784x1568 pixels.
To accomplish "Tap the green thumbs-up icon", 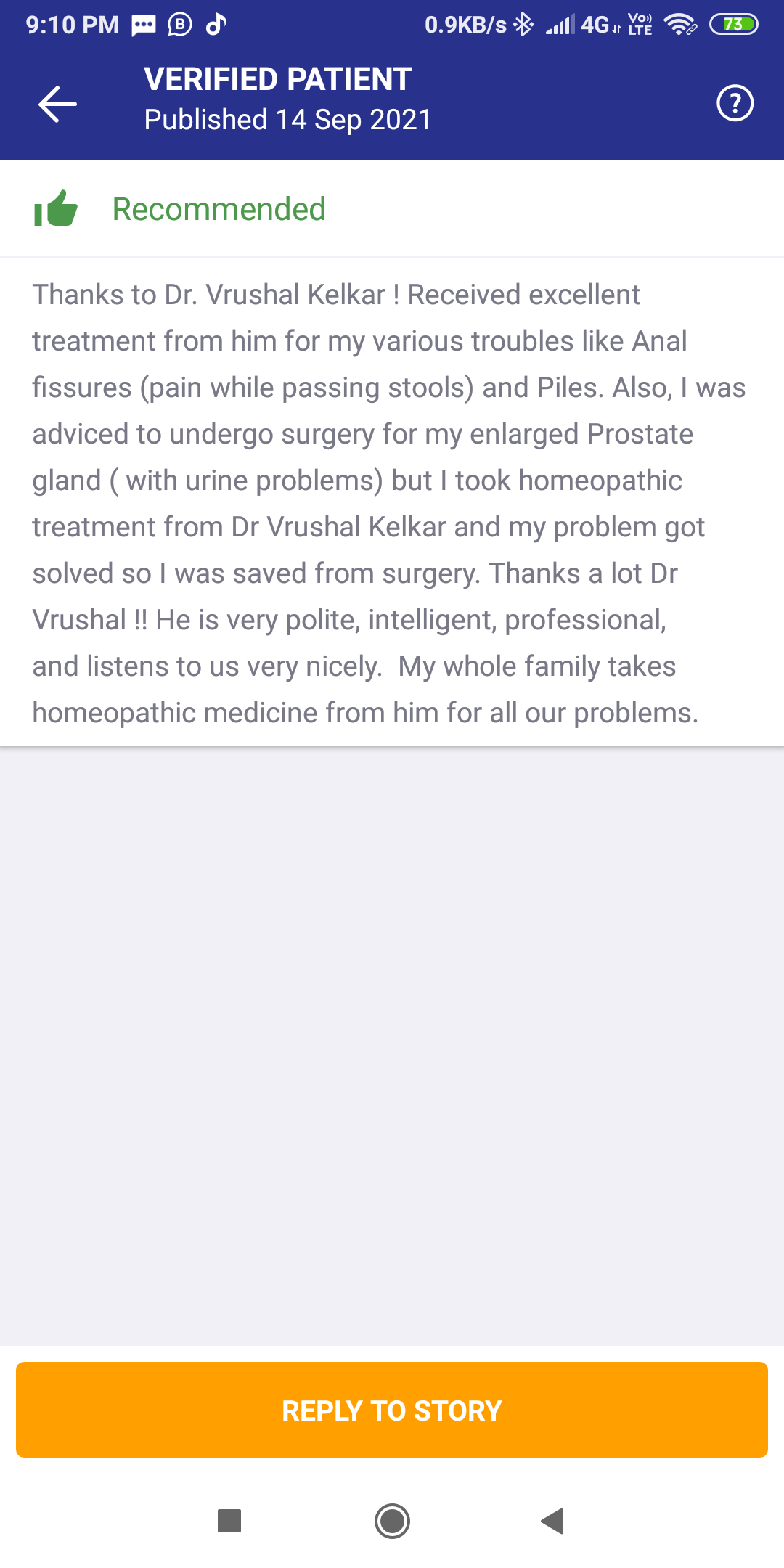I will coord(56,208).
